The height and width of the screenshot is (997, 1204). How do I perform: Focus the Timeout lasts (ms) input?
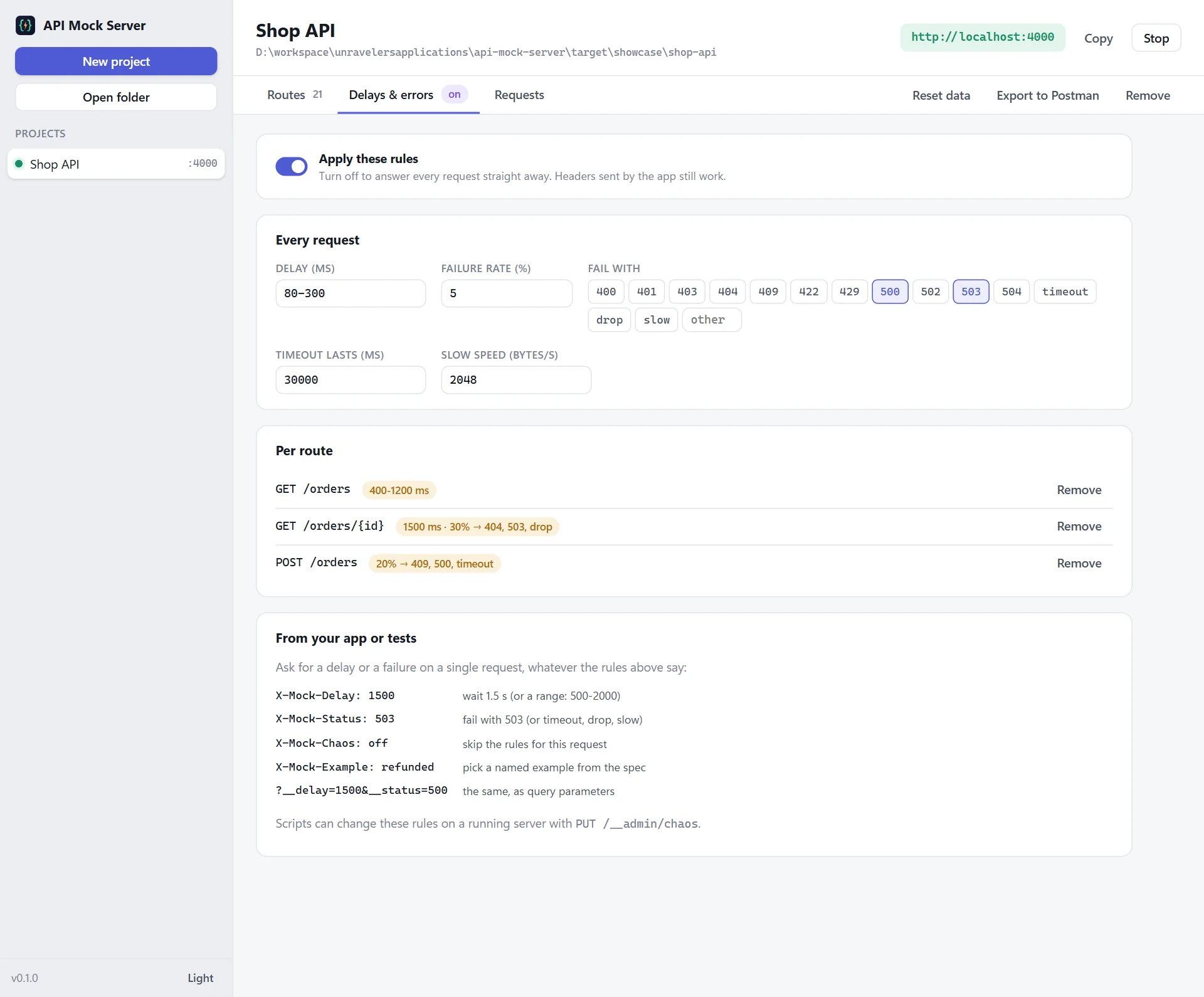(x=351, y=380)
